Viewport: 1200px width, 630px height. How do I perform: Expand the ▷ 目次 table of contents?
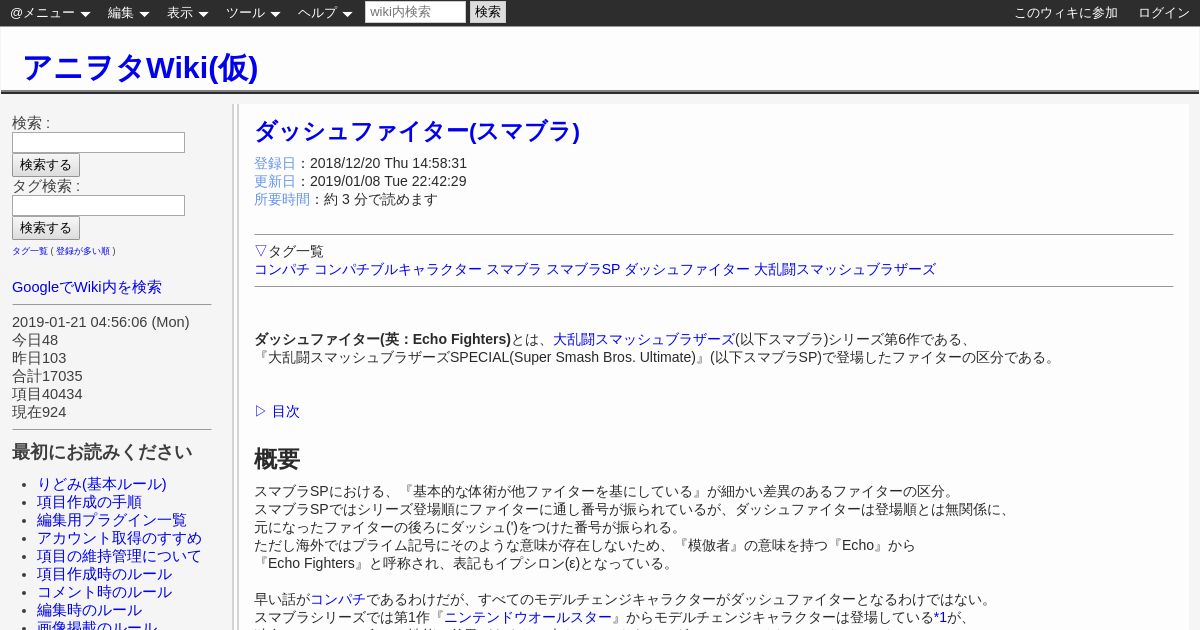pos(277,411)
